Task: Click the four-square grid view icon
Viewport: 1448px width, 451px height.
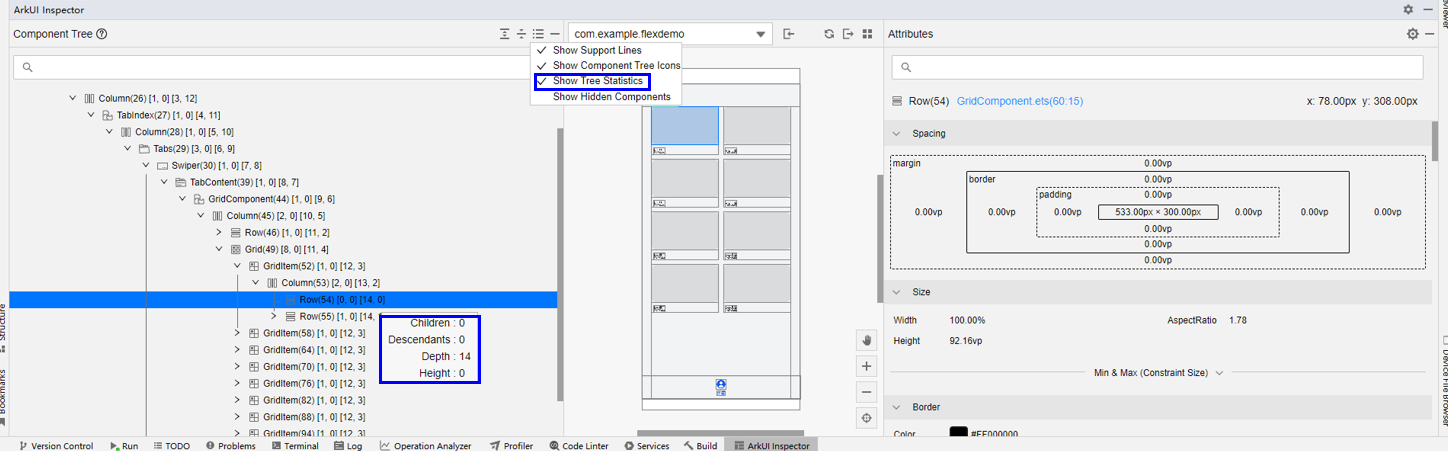Action: pyautogui.click(x=867, y=34)
